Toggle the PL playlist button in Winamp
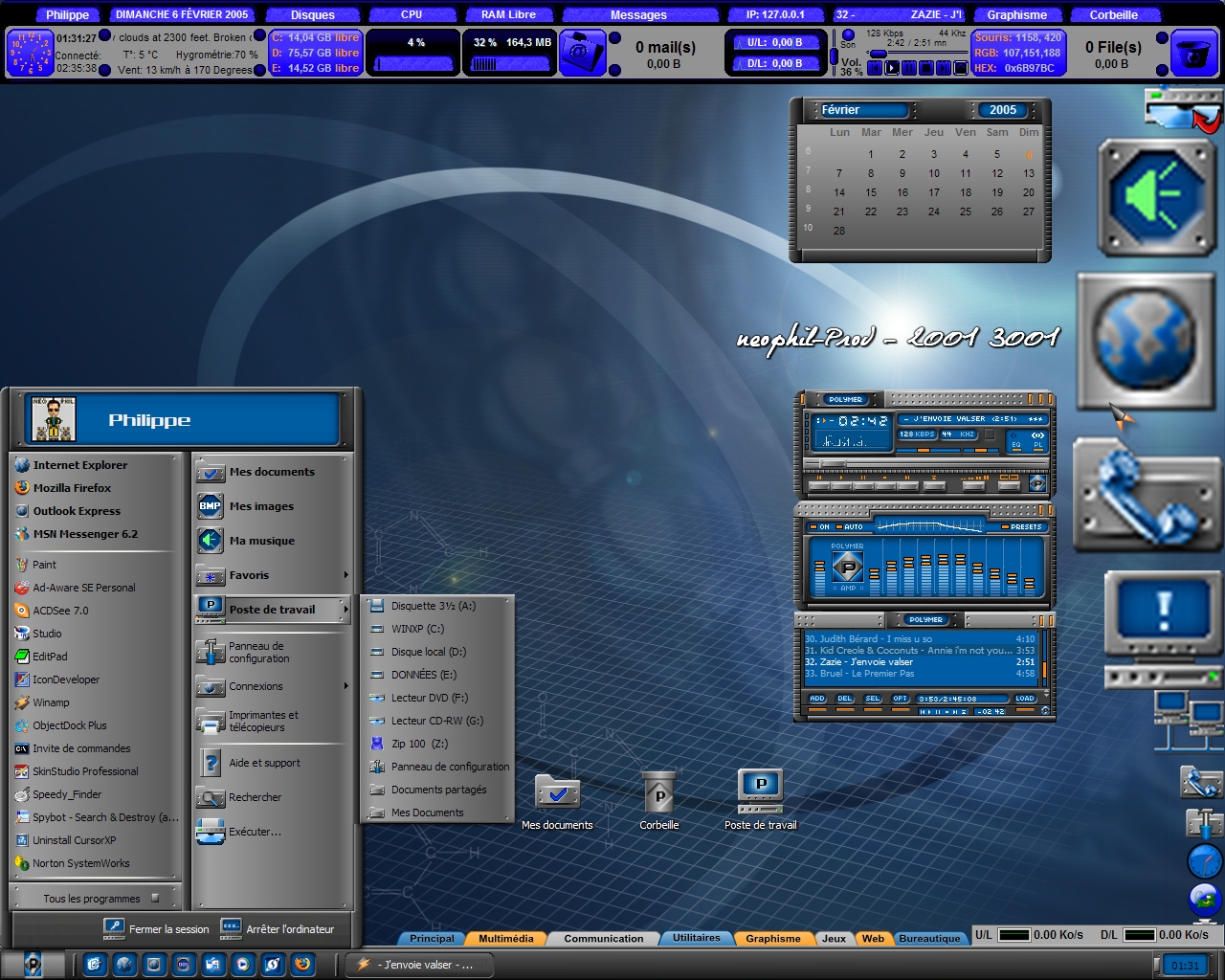The height and width of the screenshot is (980, 1225). 1037,445
